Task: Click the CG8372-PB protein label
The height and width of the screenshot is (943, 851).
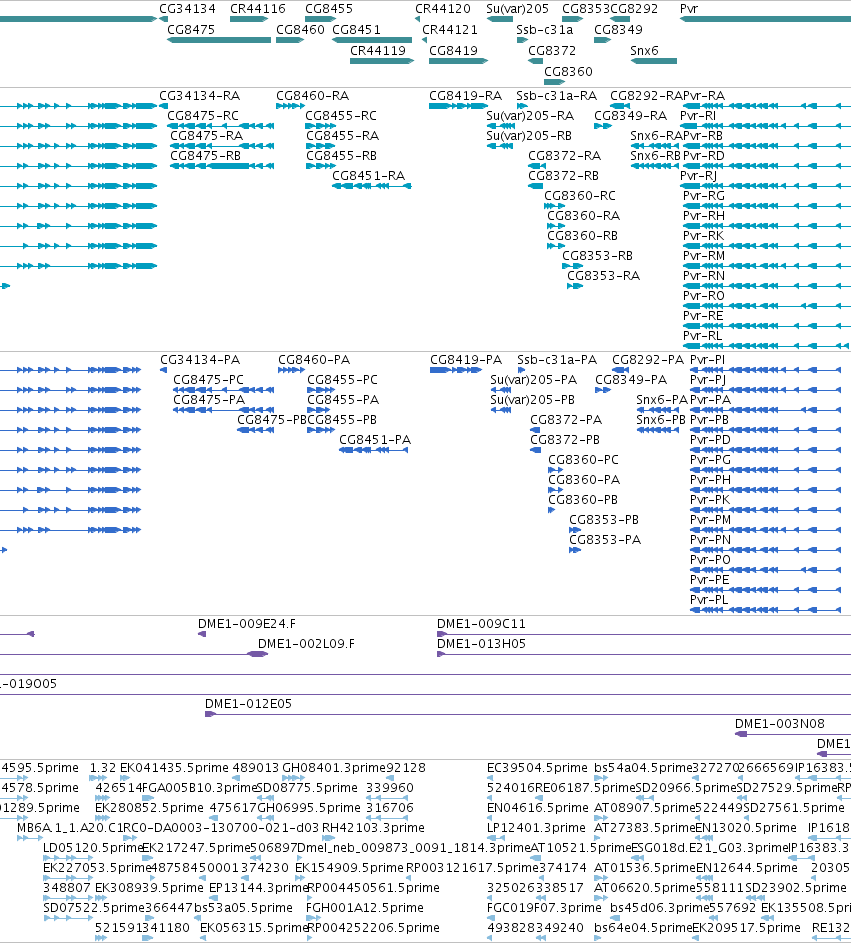Action: 565,440
